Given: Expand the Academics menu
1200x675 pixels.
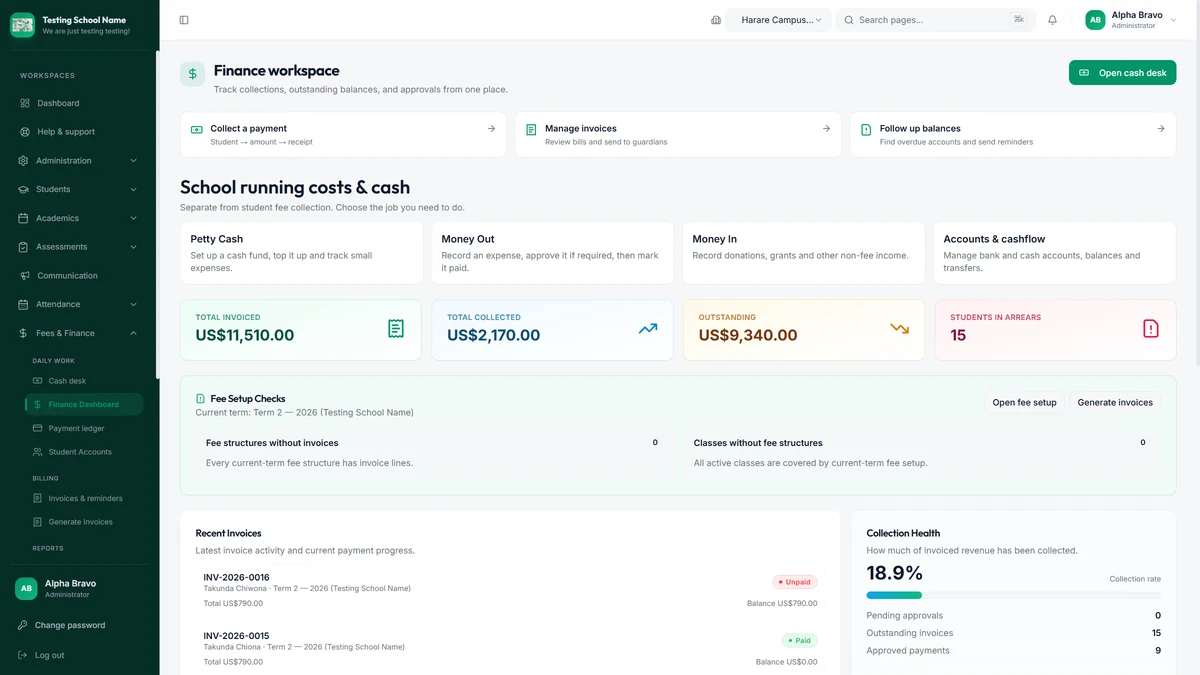Looking at the screenshot, I should 80,218.
